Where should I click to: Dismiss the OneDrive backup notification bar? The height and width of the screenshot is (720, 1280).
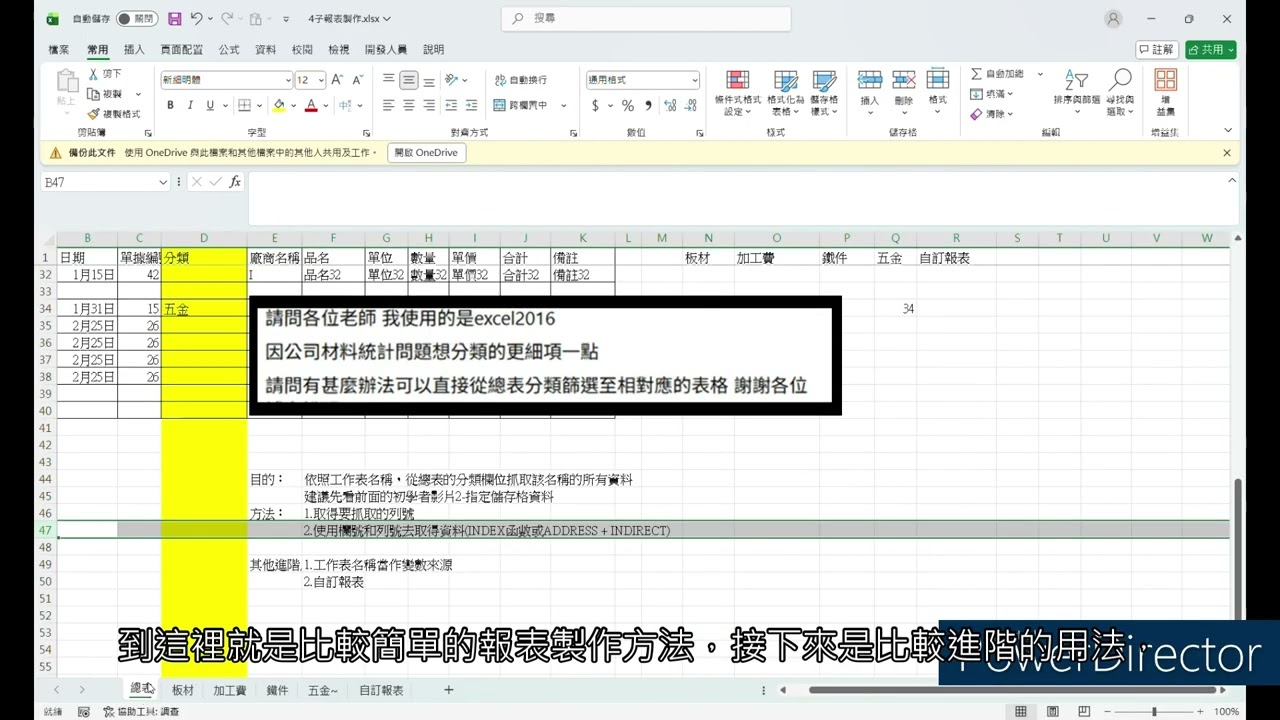coord(1227,153)
